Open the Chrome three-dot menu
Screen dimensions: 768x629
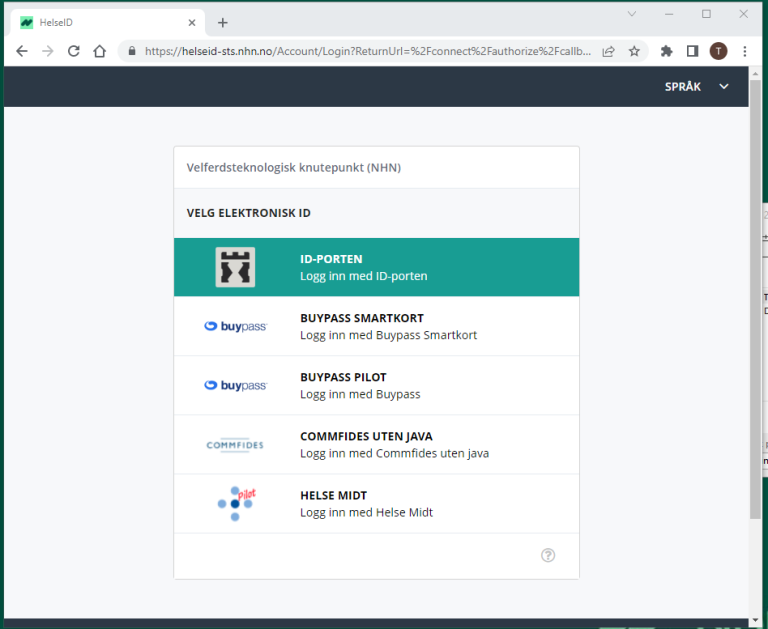[x=745, y=51]
